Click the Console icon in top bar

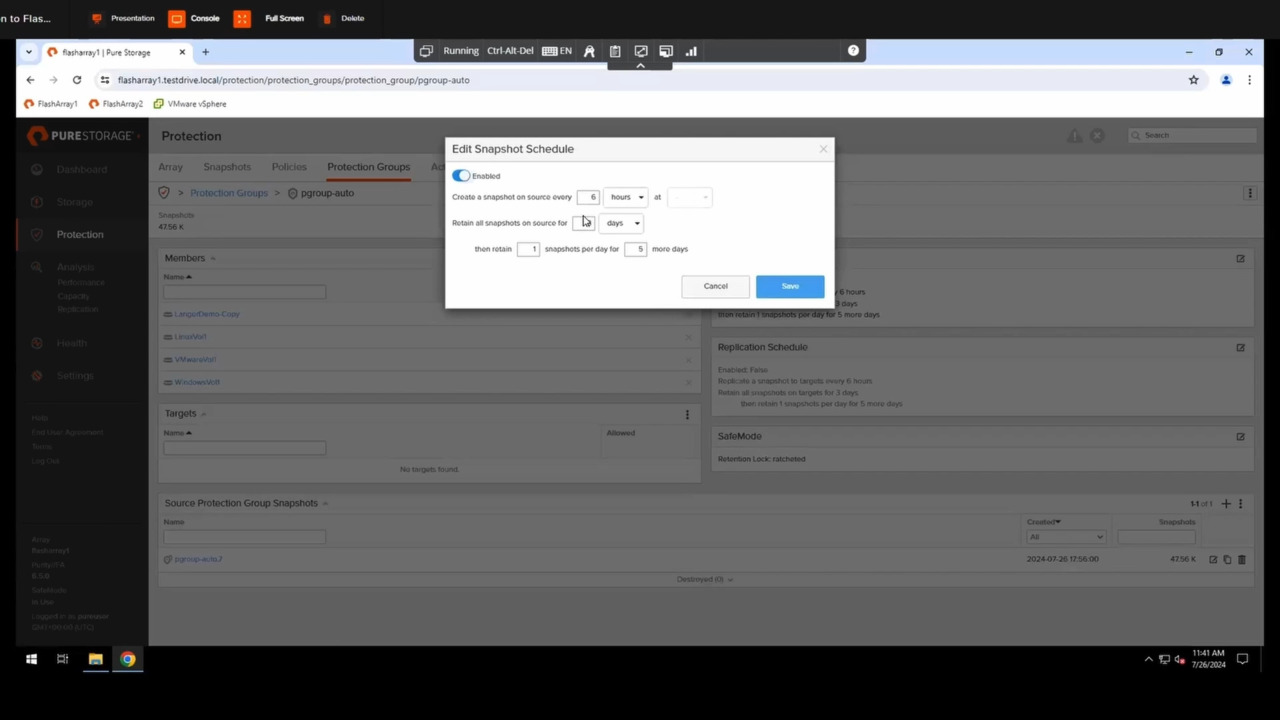[x=177, y=18]
